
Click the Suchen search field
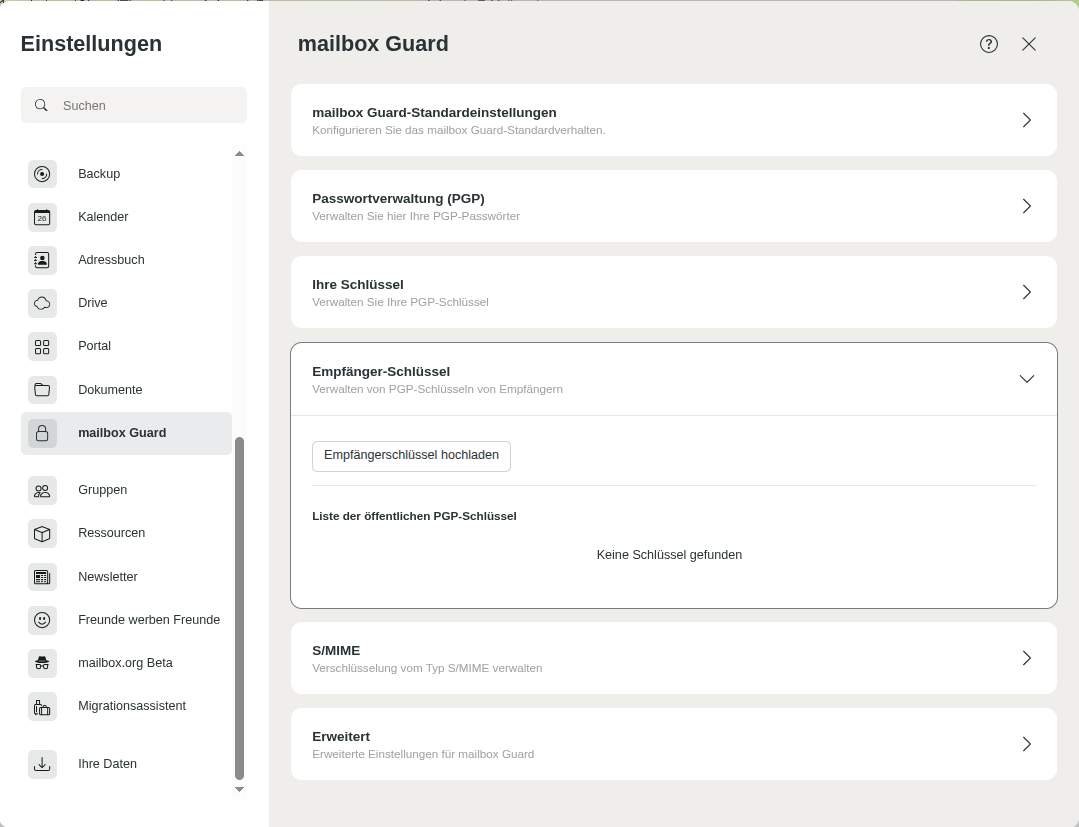(x=134, y=105)
